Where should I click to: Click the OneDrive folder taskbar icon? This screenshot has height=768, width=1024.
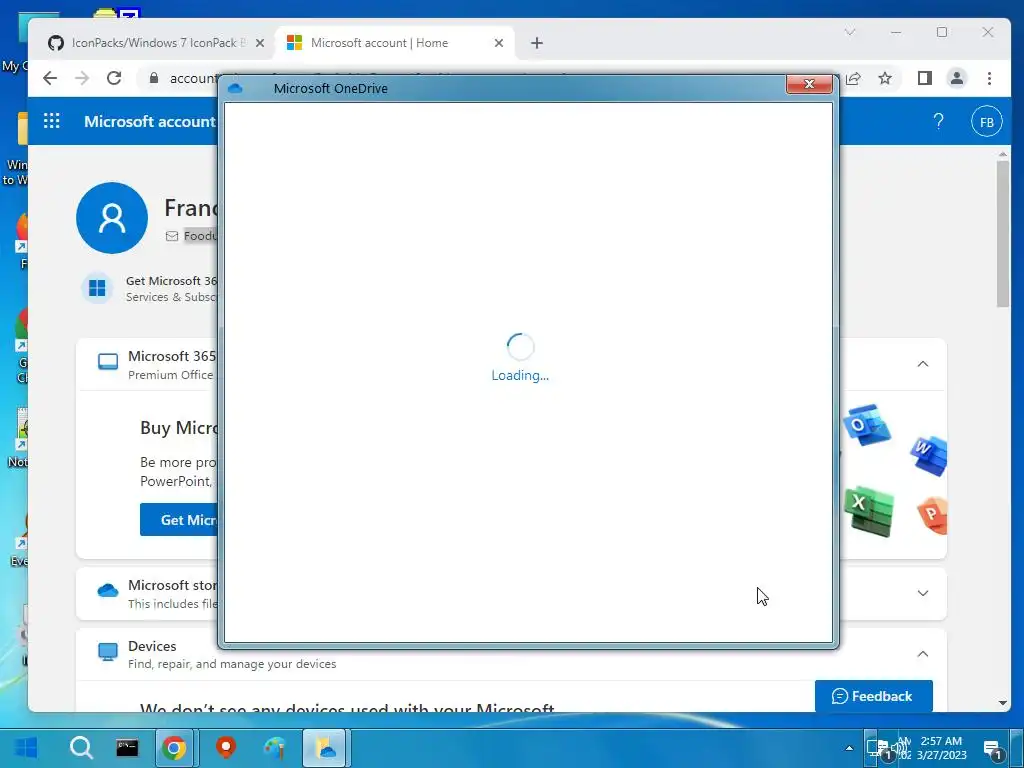point(326,748)
